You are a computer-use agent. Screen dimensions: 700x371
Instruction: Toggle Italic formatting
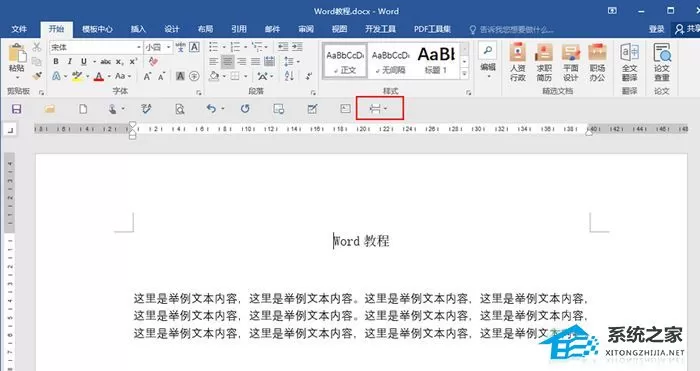click(x=69, y=62)
